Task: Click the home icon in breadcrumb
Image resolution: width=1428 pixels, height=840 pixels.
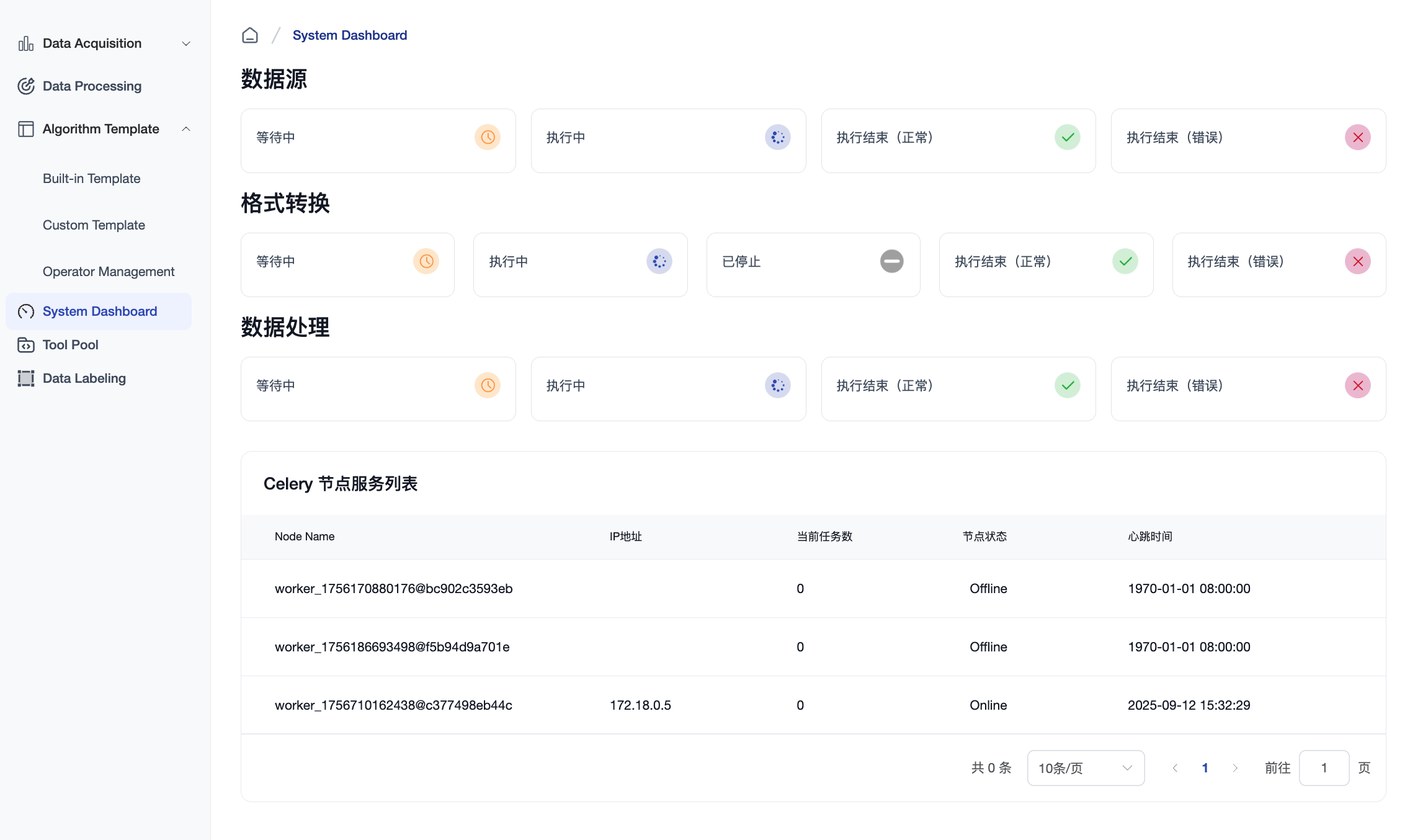Action: coord(250,35)
